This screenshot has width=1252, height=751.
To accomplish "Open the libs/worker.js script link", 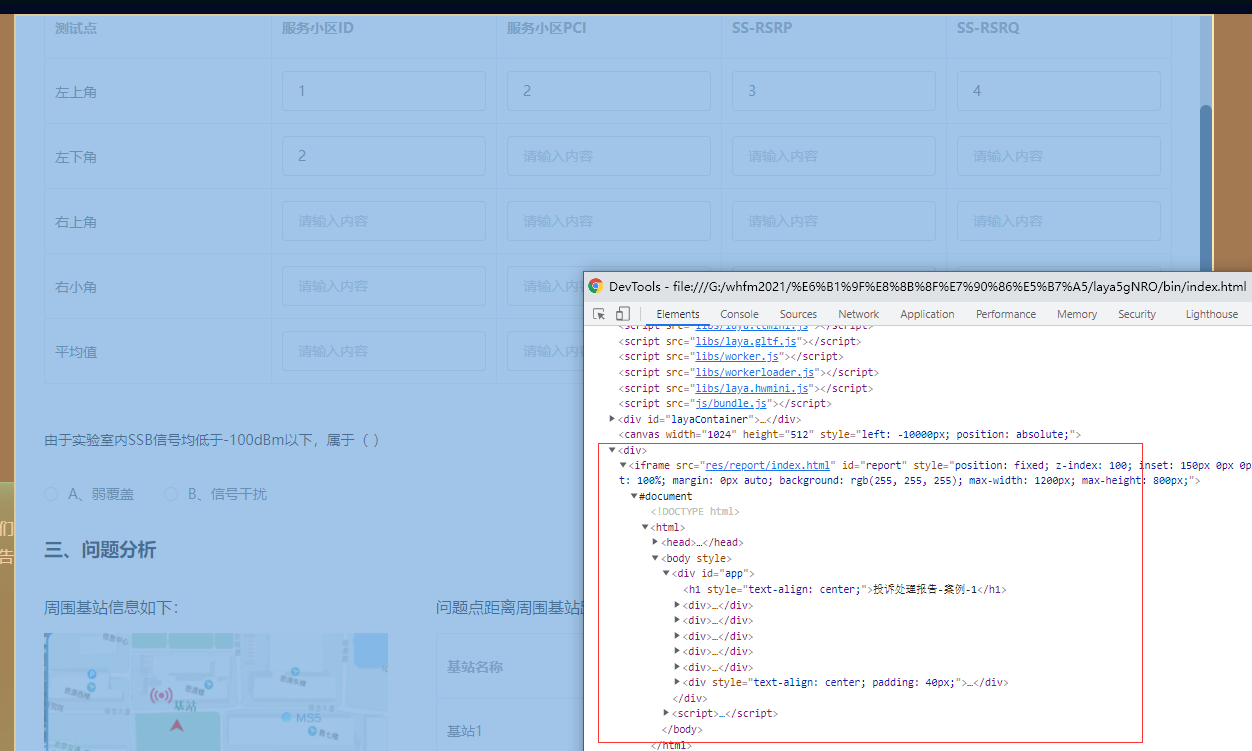I will tap(737, 356).
